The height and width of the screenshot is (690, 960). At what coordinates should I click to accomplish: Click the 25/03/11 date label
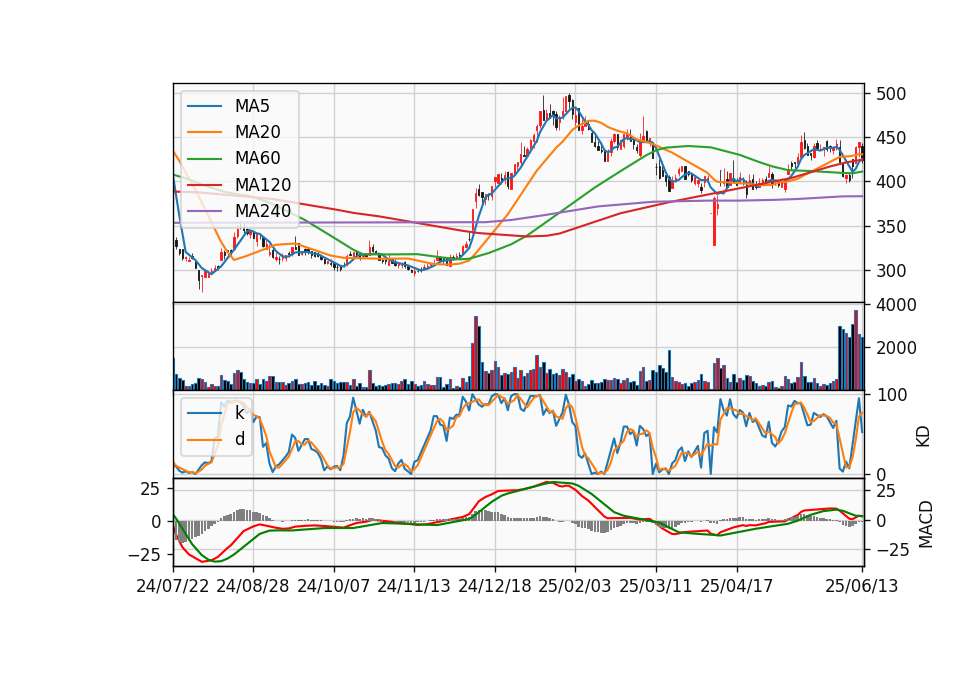(x=656, y=586)
